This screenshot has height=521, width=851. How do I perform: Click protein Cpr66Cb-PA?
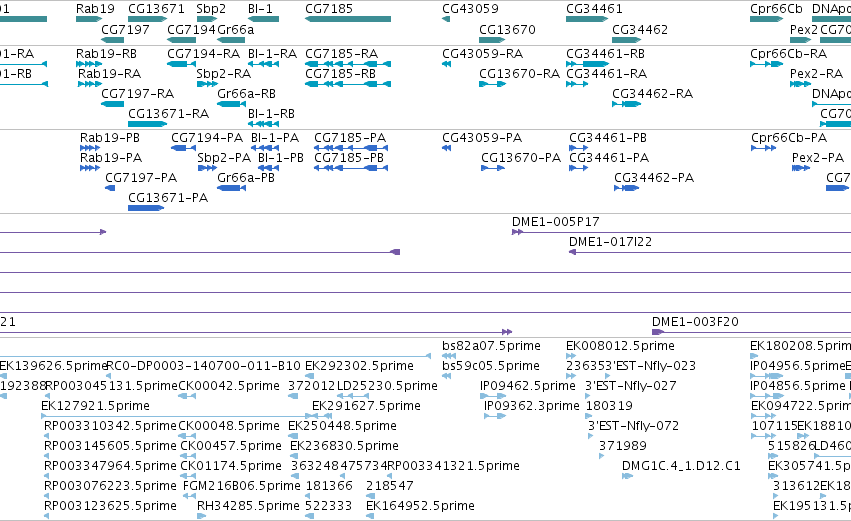point(764,148)
